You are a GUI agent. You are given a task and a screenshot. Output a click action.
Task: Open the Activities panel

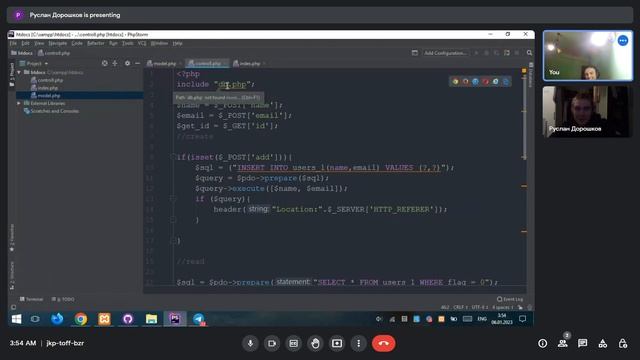[x=602, y=344]
